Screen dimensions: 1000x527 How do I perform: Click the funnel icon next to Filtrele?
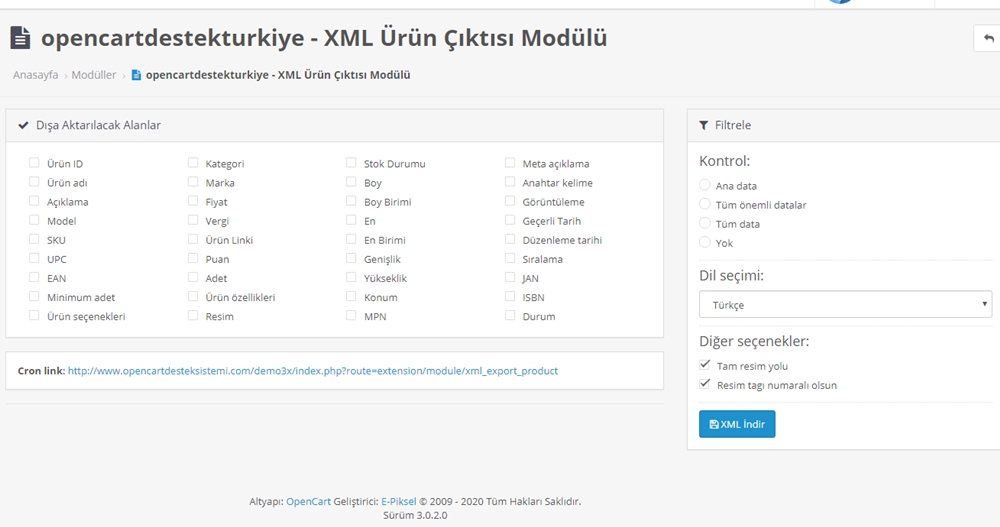pos(703,125)
